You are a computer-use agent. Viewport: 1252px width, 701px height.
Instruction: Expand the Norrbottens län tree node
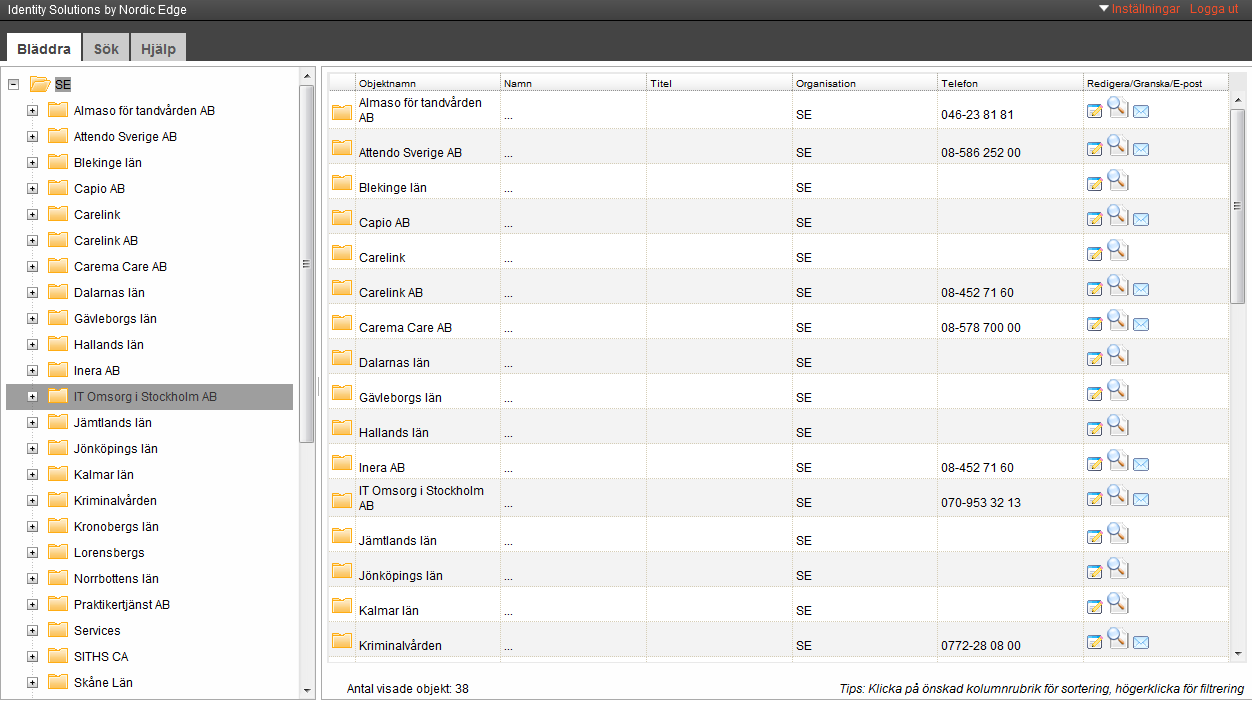pos(32,579)
